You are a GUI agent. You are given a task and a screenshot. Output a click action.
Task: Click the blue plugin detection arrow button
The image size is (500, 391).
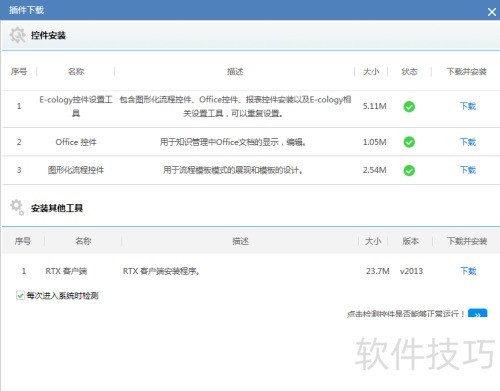(477, 313)
